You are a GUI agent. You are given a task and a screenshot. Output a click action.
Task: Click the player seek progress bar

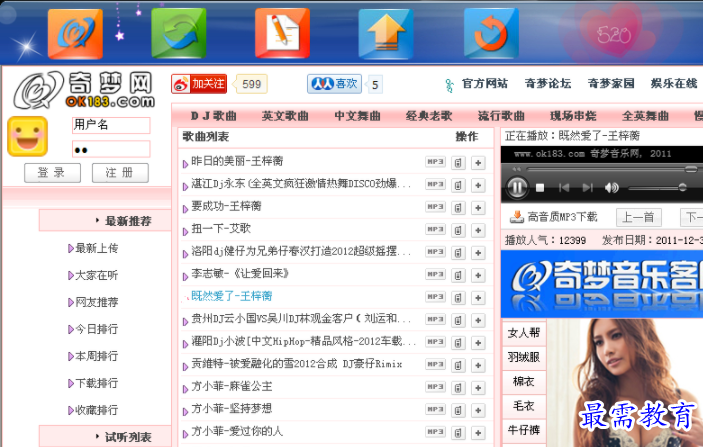click(612, 169)
